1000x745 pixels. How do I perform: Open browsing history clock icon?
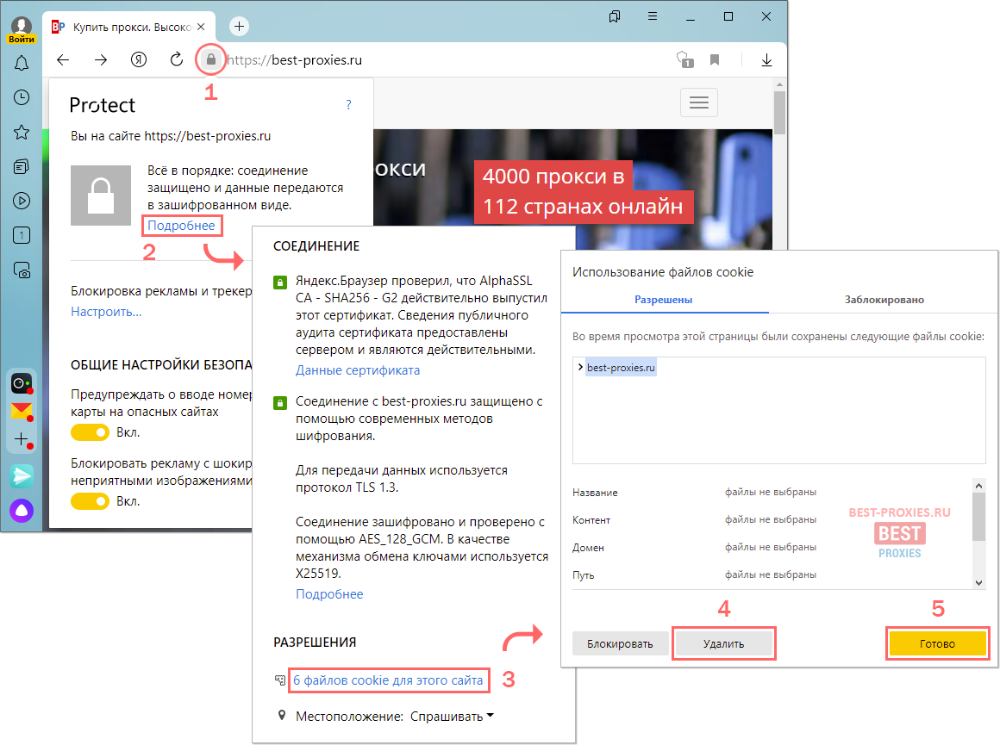[22, 97]
